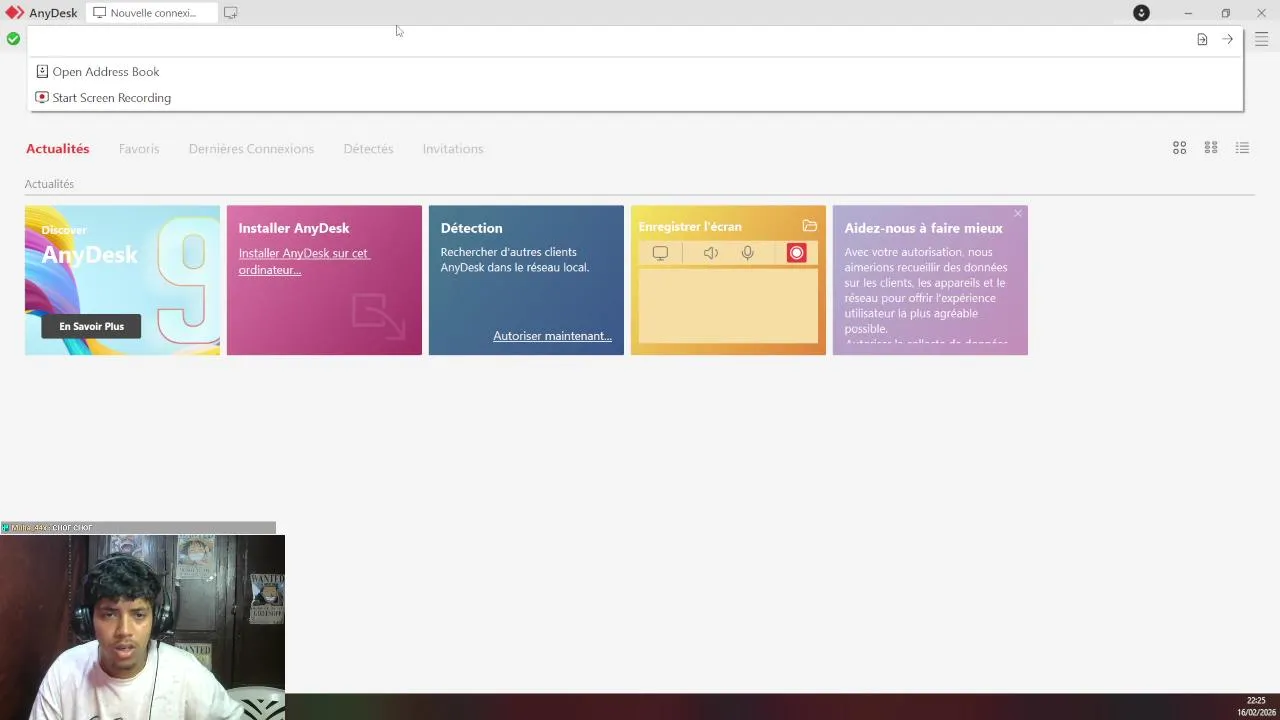The height and width of the screenshot is (720, 1280).
Task: Switch to Favoris tab
Action: (139, 149)
